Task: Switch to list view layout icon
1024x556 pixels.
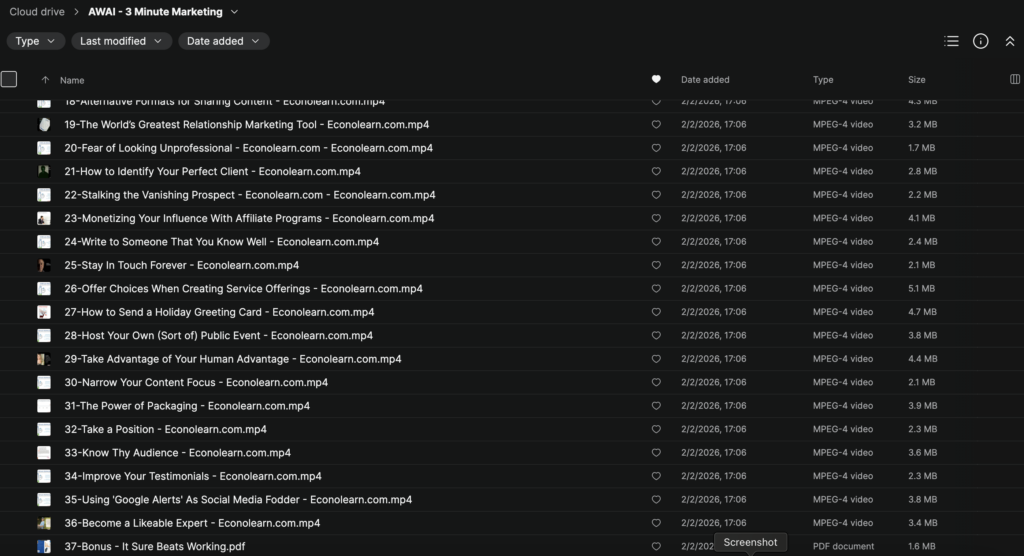Action: pos(951,41)
